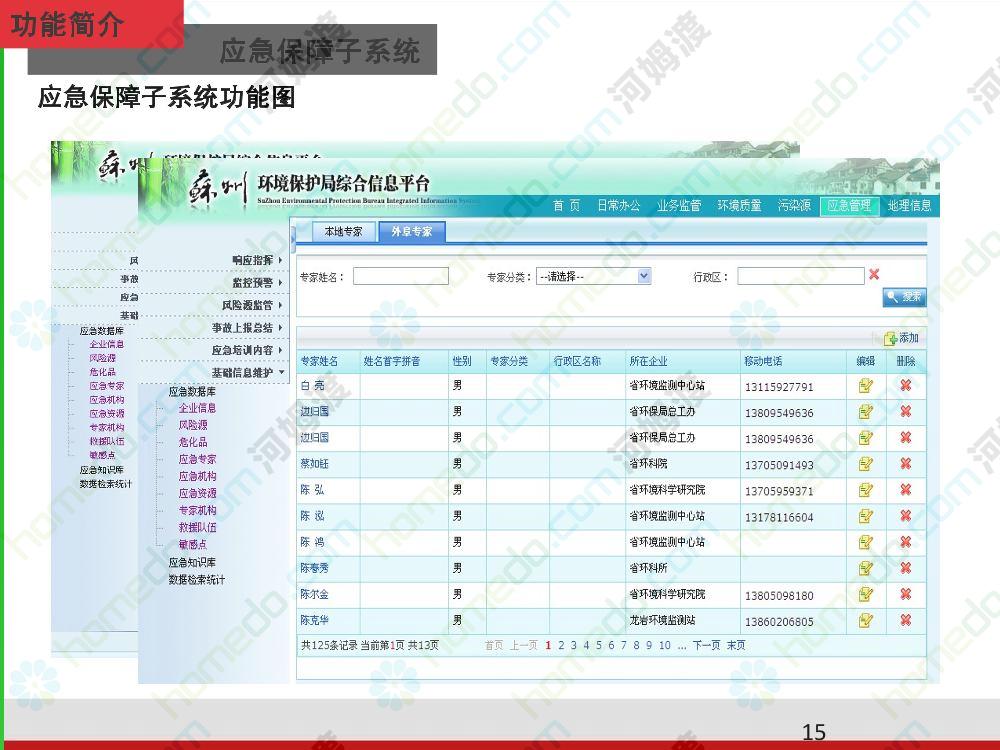Expand the 响应指挥 side menu
The image size is (1000, 750).
(256, 260)
